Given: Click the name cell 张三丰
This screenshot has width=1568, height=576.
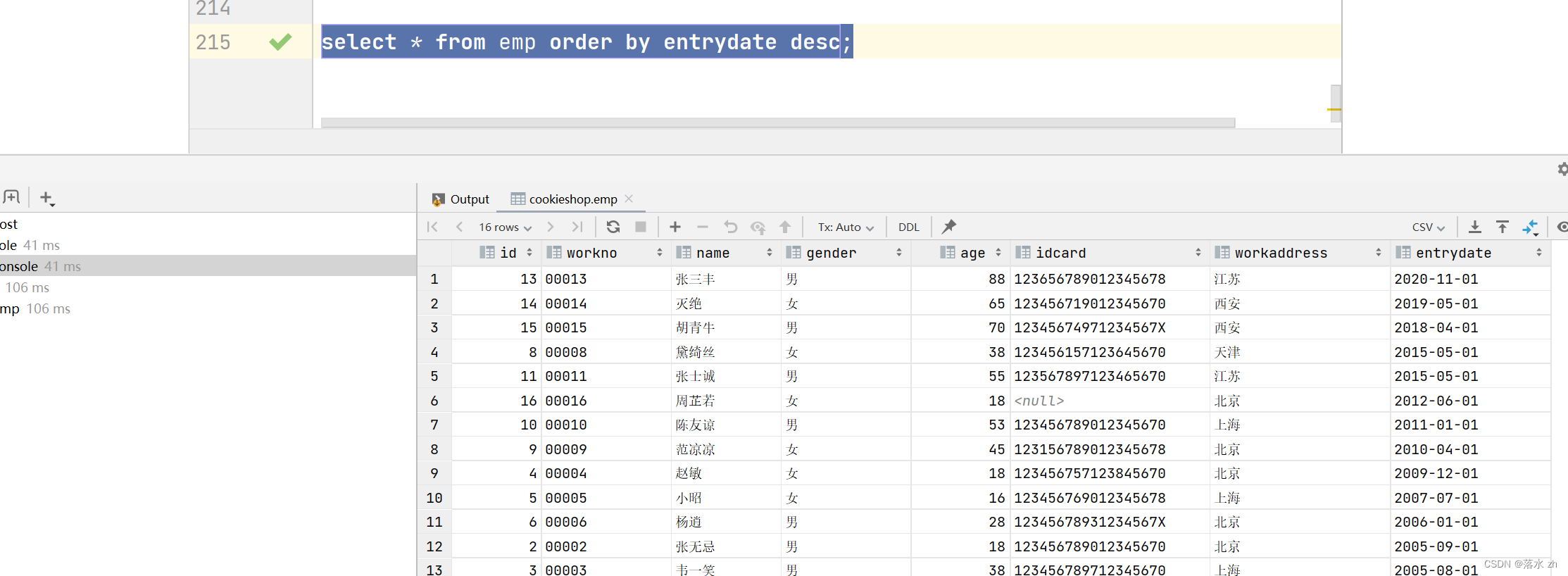Looking at the screenshot, I should point(726,279).
